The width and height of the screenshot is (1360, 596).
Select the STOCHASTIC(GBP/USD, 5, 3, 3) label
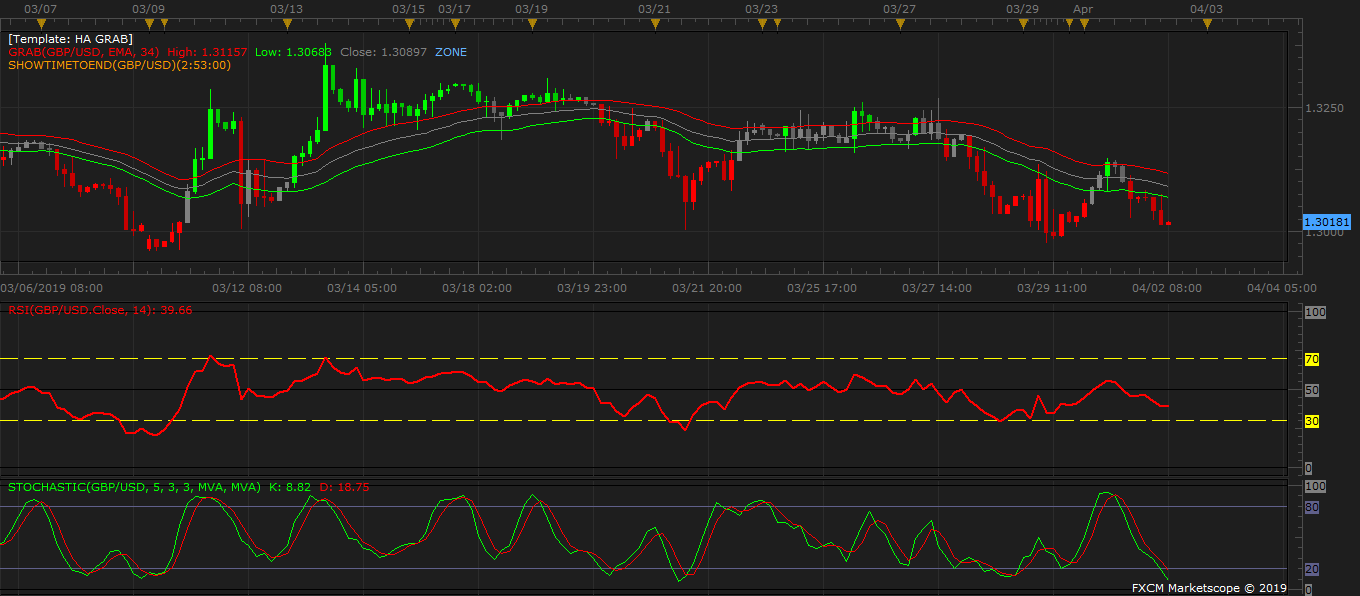[x=132, y=487]
